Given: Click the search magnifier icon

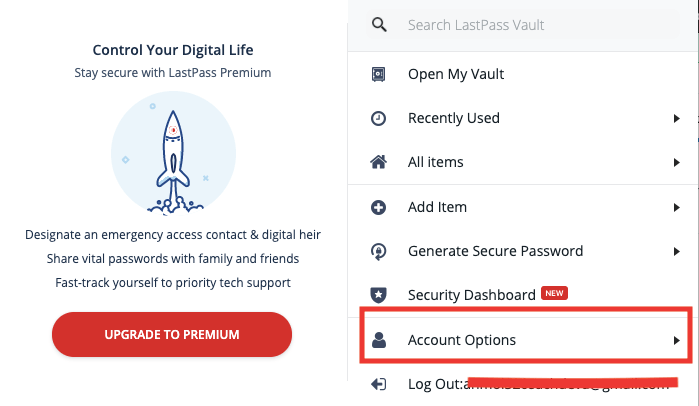Looking at the screenshot, I should 379,25.
